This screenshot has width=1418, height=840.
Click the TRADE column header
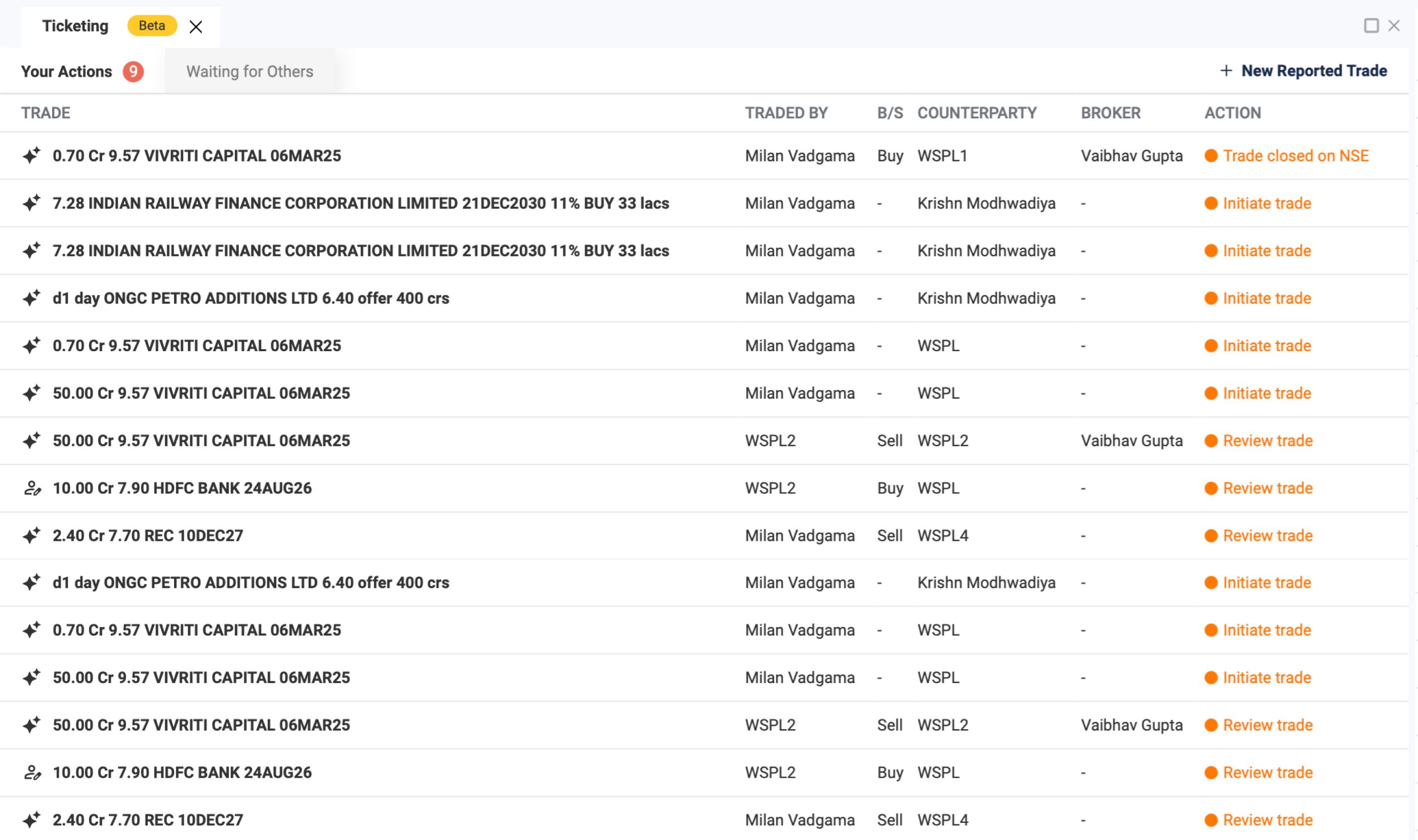click(x=46, y=113)
